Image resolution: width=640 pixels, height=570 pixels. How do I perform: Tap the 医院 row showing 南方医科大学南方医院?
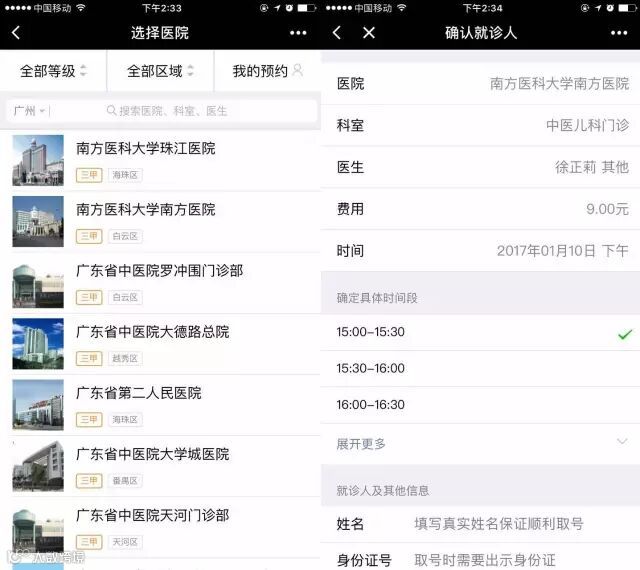(x=480, y=84)
